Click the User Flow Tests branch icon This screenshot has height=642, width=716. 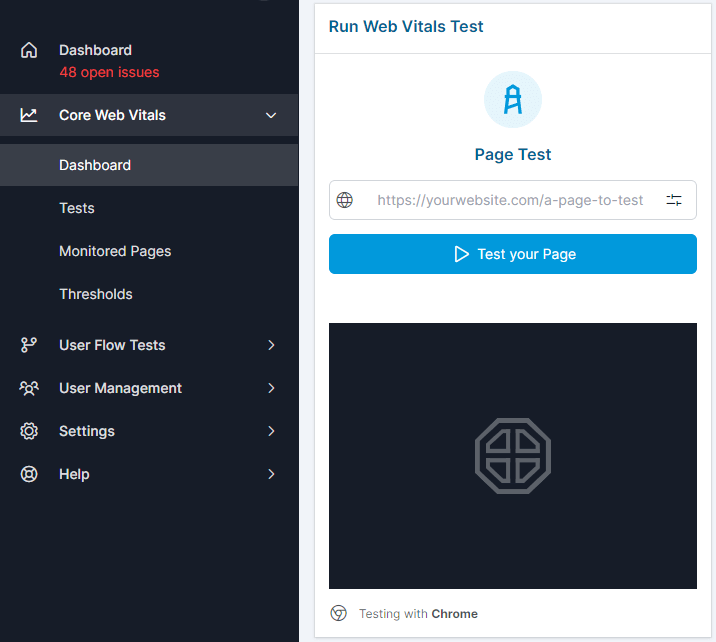tap(29, 345)
